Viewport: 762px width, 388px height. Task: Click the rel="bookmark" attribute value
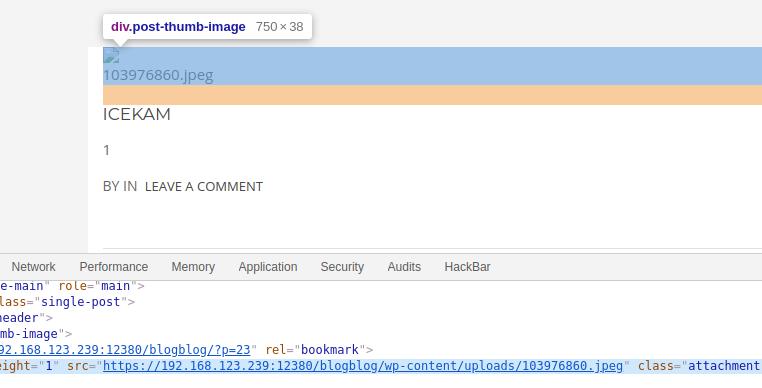[329, 350]
